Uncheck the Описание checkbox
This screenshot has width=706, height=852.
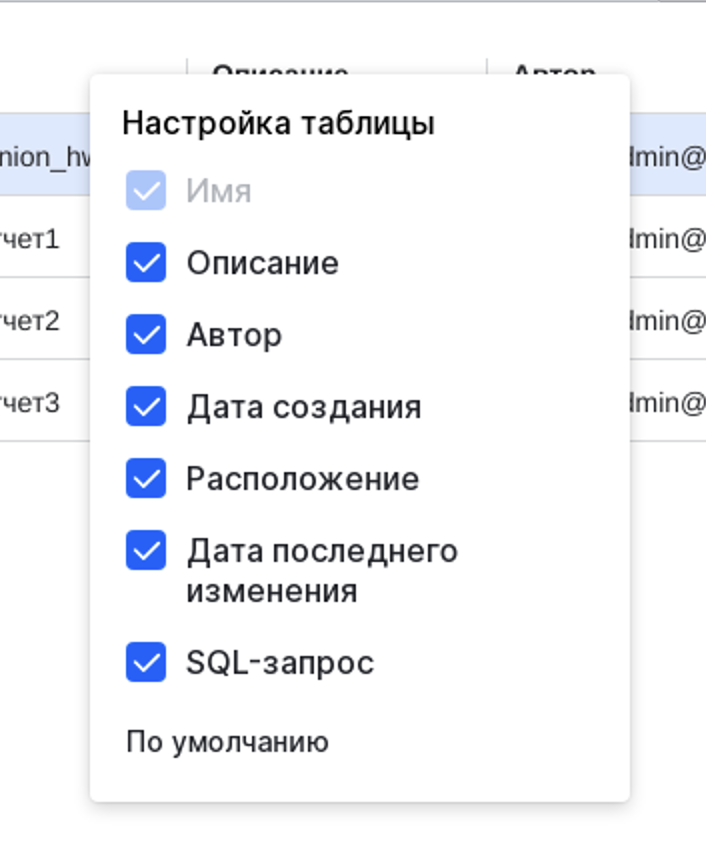[146, 263]
